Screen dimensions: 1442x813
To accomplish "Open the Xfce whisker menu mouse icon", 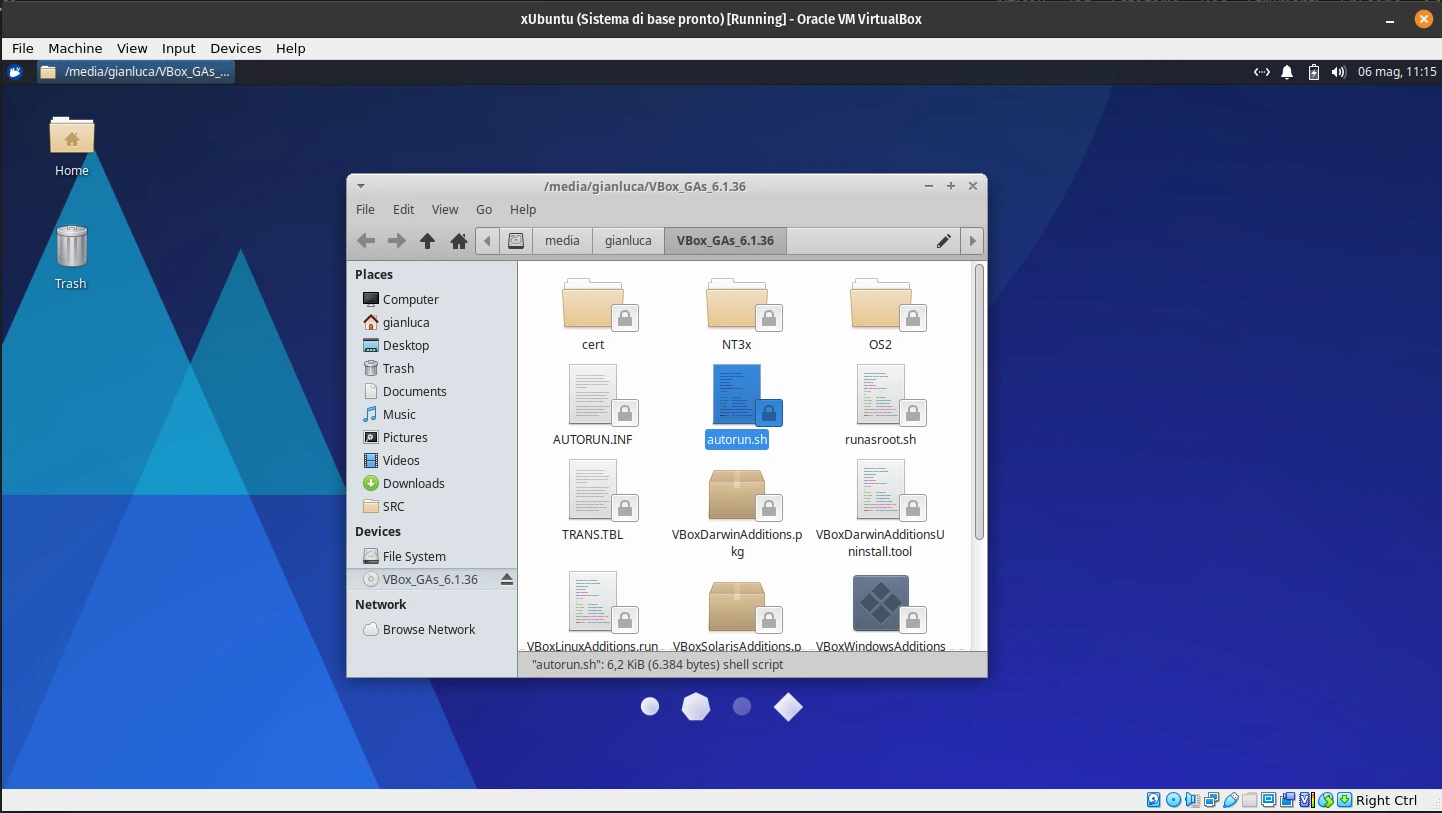I will (15, 72).
